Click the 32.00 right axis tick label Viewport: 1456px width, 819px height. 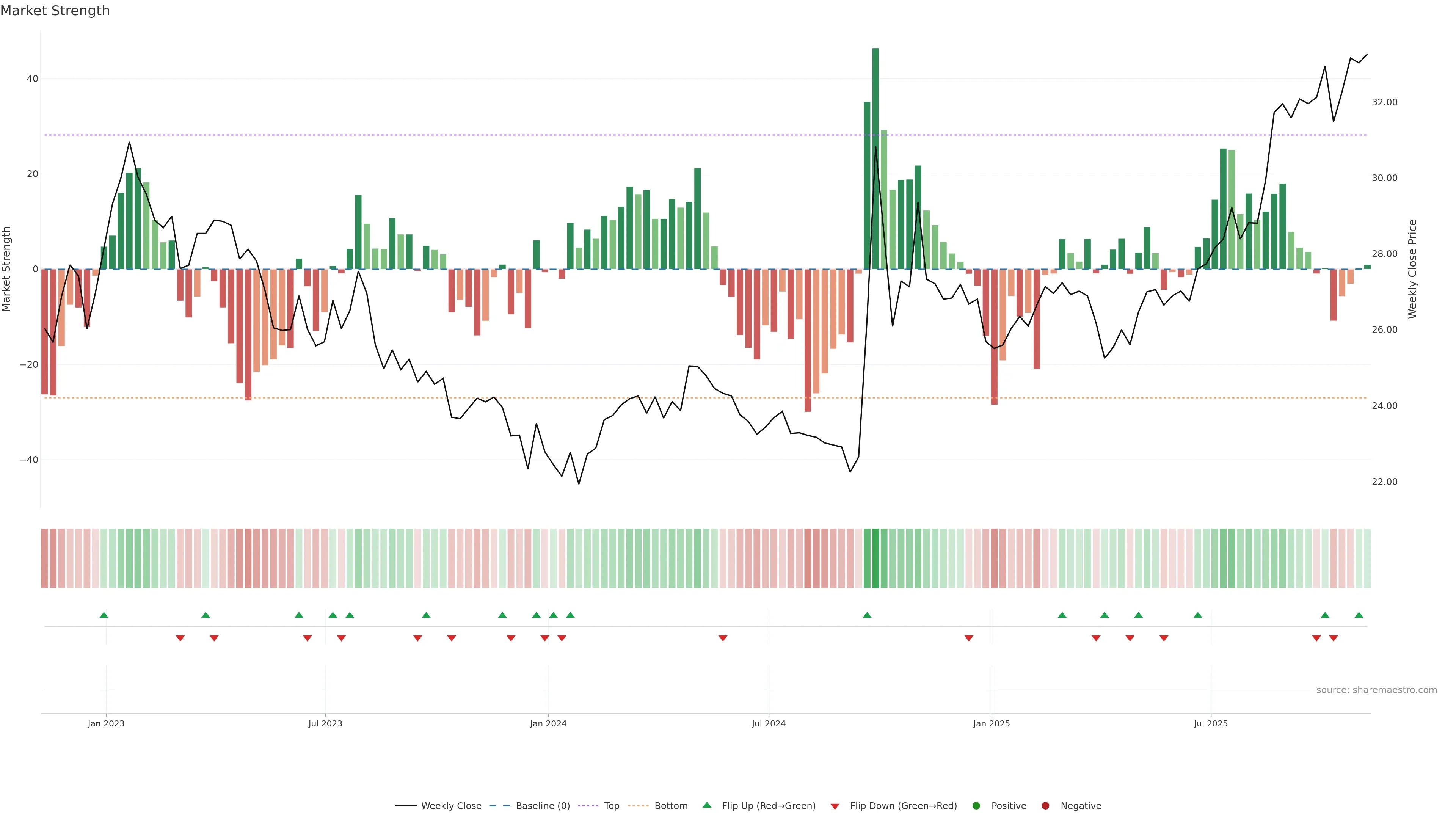pyautogui.click(x=1384, y=102)
